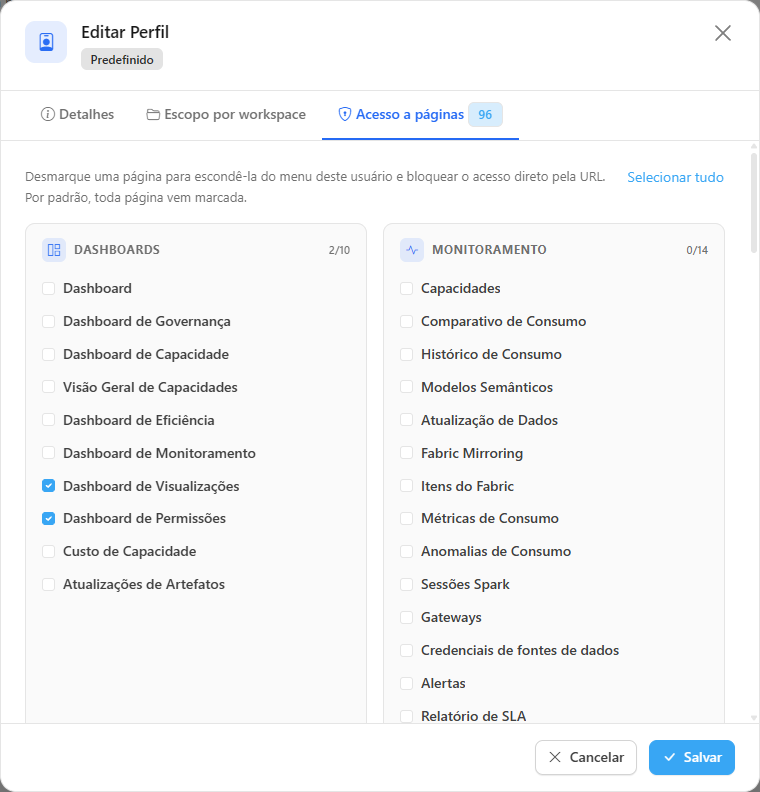Tick the Alertas checkbox
760x792 pixels.
point(407,683)
